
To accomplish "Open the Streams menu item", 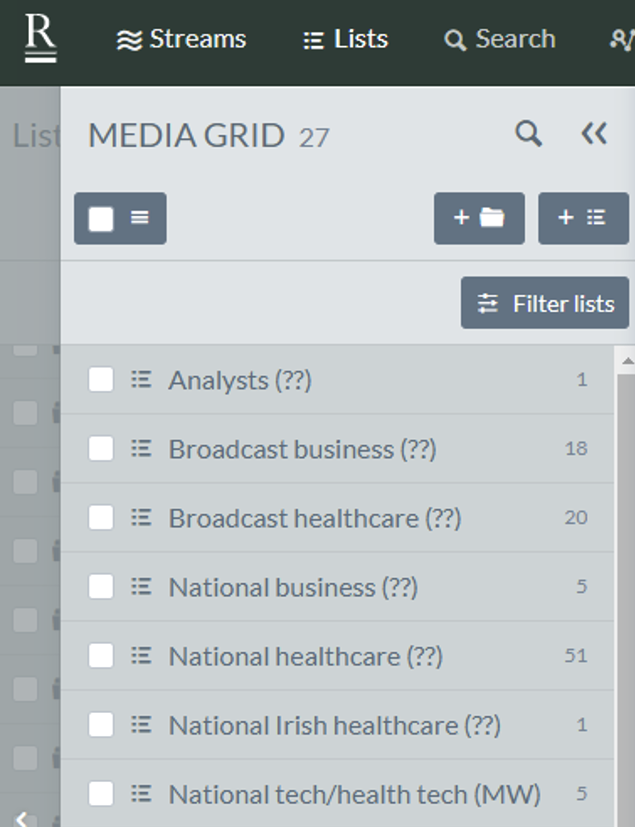I will point(181,40).
